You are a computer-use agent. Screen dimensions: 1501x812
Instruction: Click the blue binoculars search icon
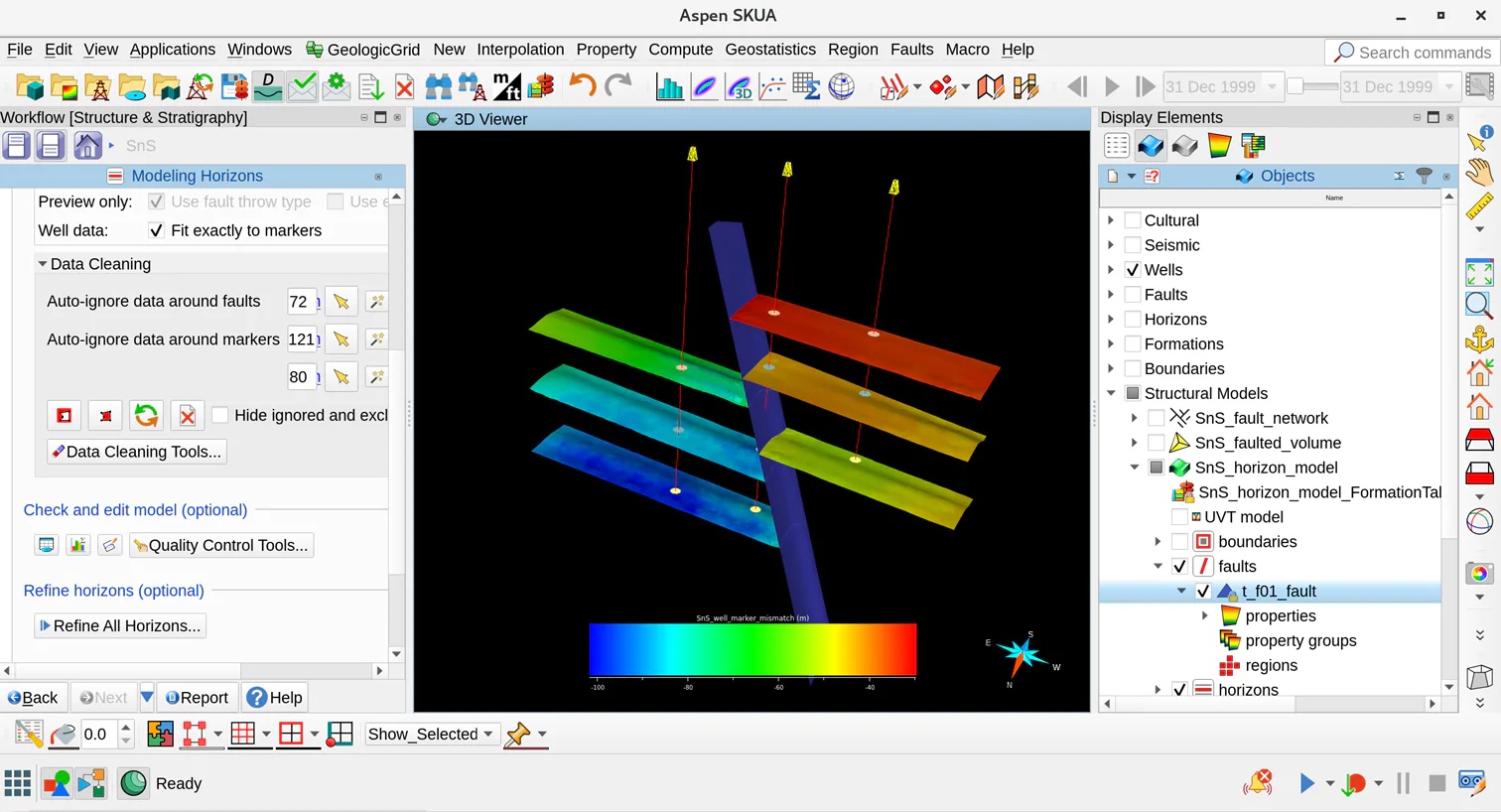pyautogui.click(x=438, y=87)
